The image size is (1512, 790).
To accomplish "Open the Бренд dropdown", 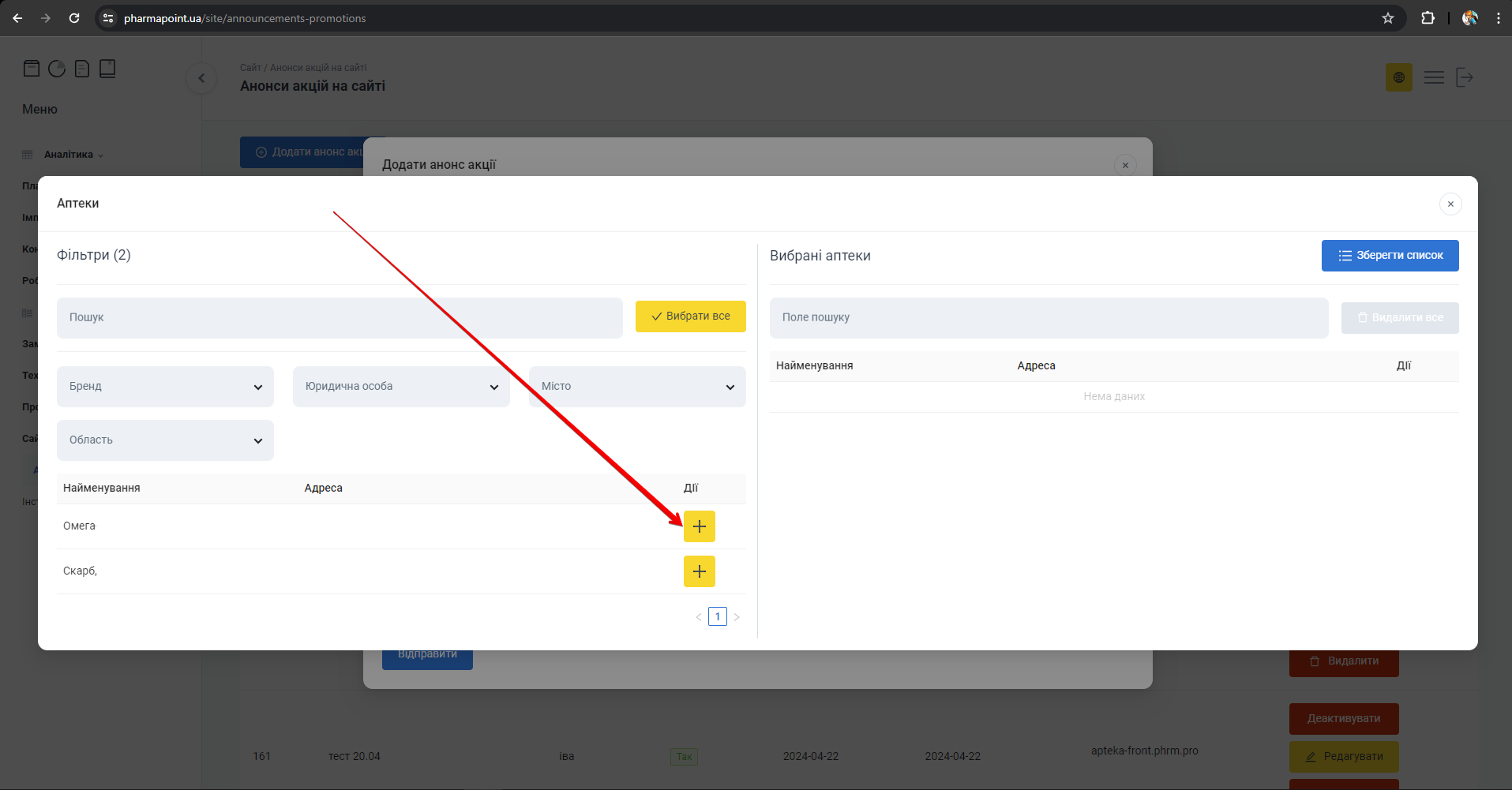I will pyautogui.click(x=165, y=387).
